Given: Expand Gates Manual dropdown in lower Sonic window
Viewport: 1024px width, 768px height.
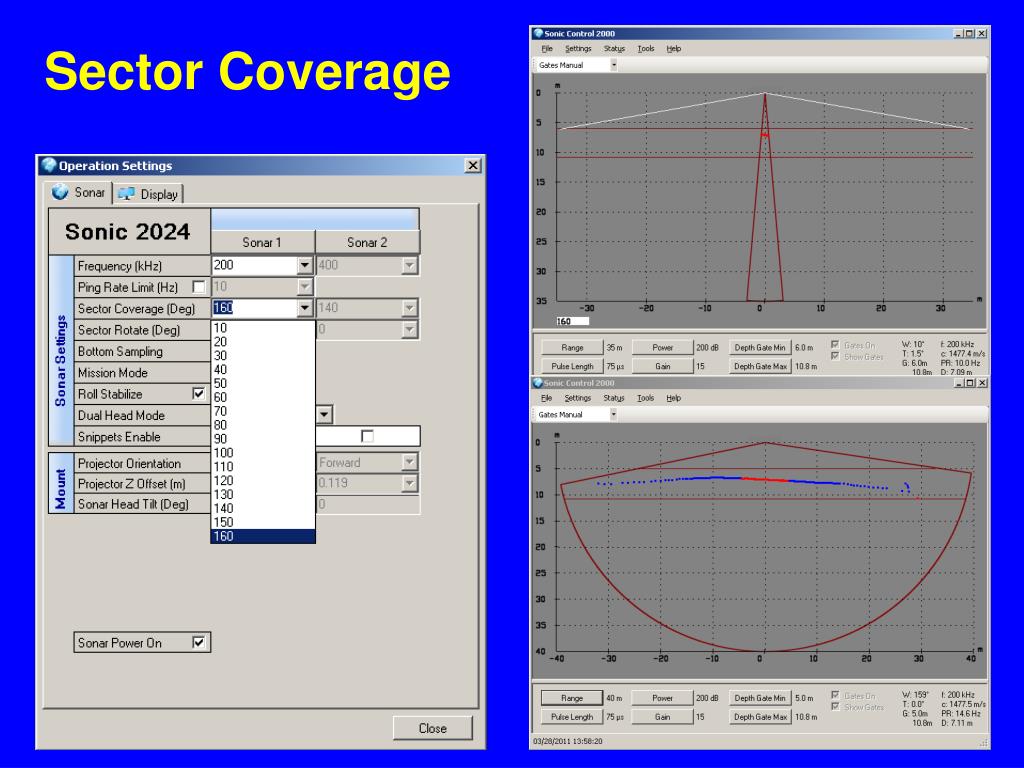Looking at the screenshot, I should point(613,414).
